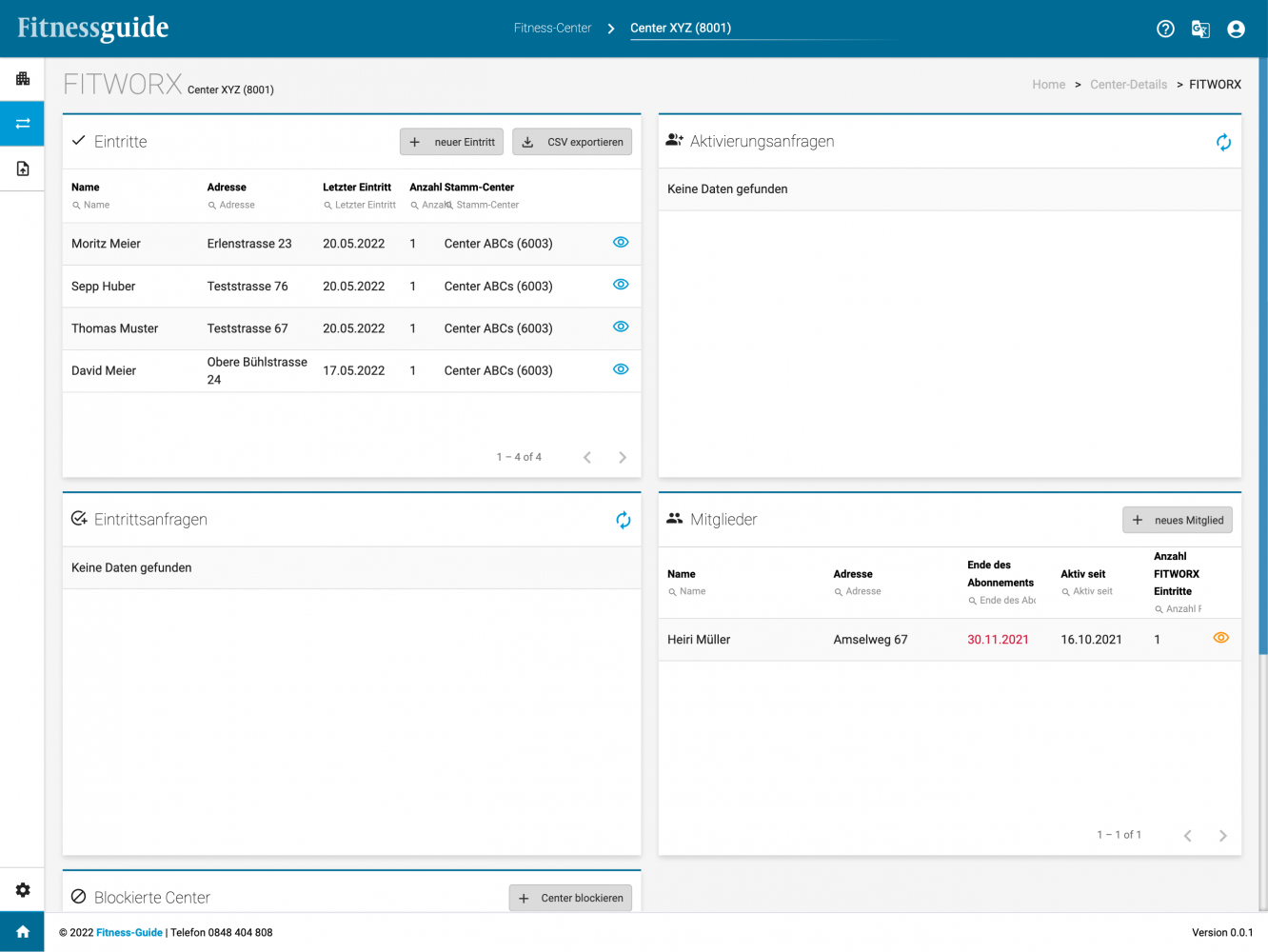1268x952 pixels.
Task: Click the CSV exportieren button
Action: (572, 142)
